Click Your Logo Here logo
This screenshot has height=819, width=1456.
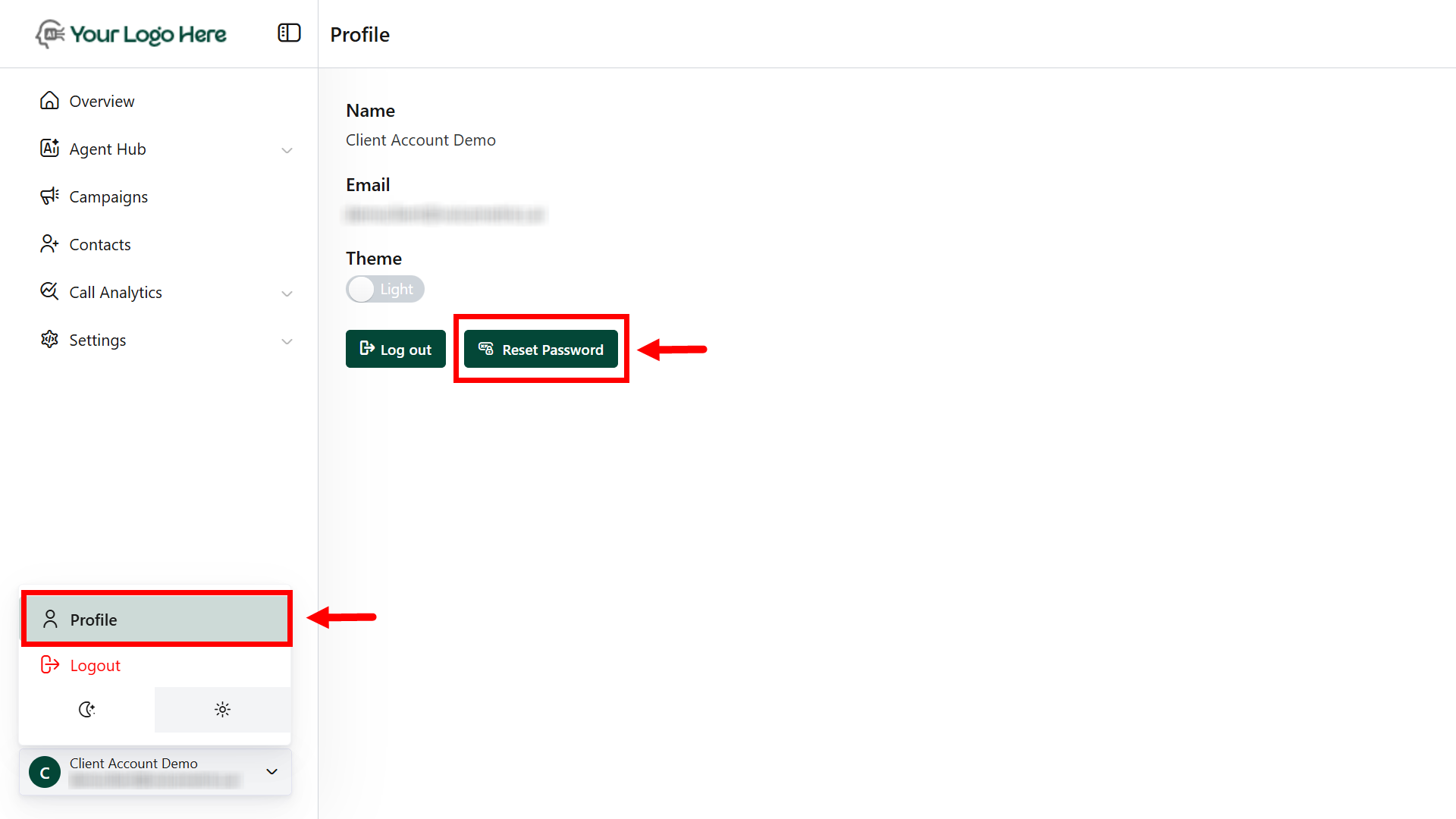pos(131,34)
